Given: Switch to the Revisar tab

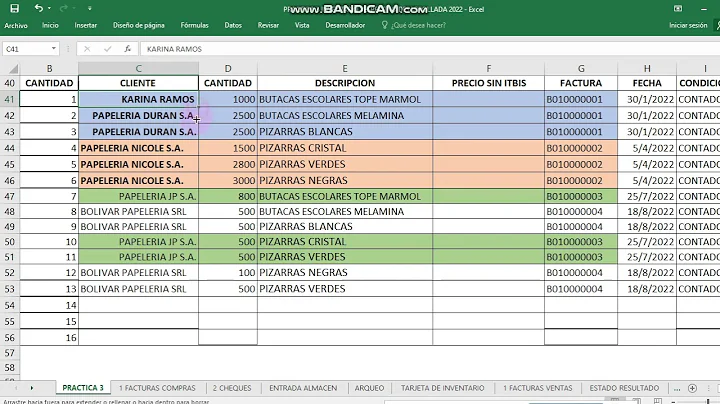Looking at the screenshot, I should [x=268, y=25].
